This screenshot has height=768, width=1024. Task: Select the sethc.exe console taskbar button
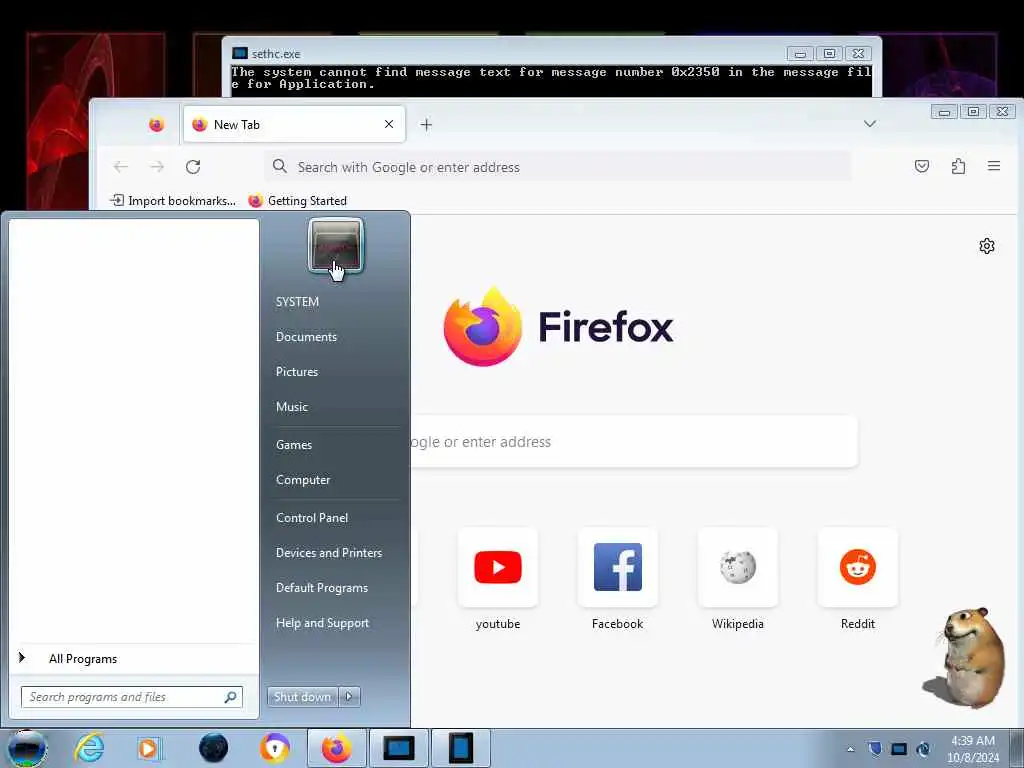(399, 748)
